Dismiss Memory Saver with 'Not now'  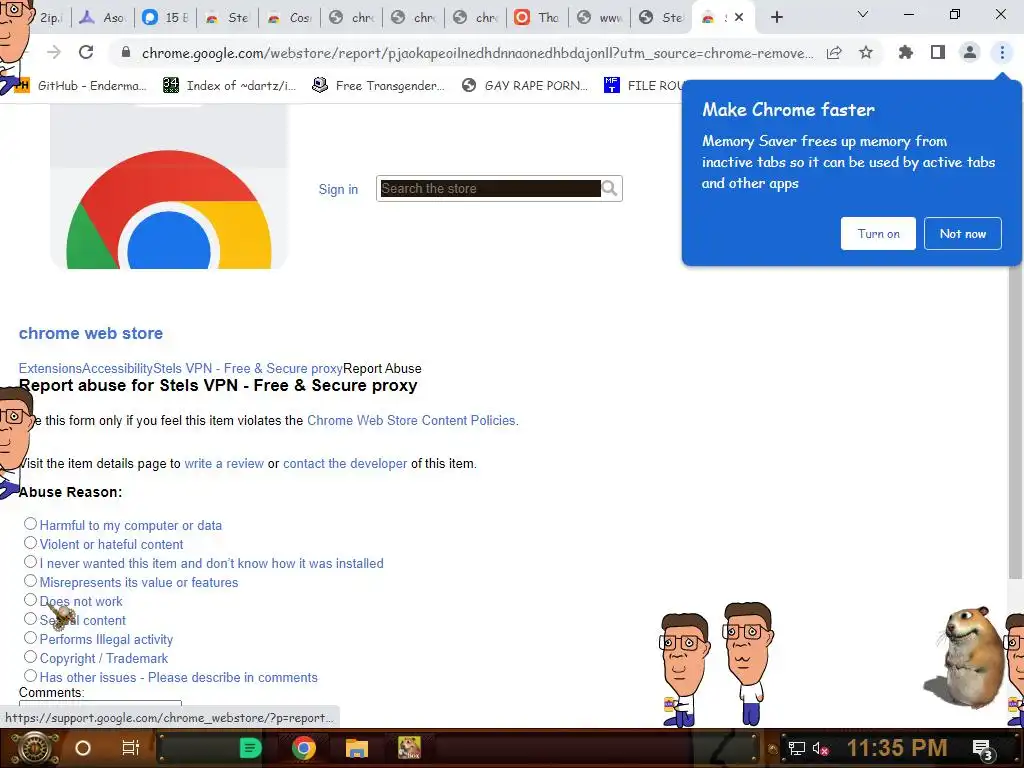coord(963,234)
